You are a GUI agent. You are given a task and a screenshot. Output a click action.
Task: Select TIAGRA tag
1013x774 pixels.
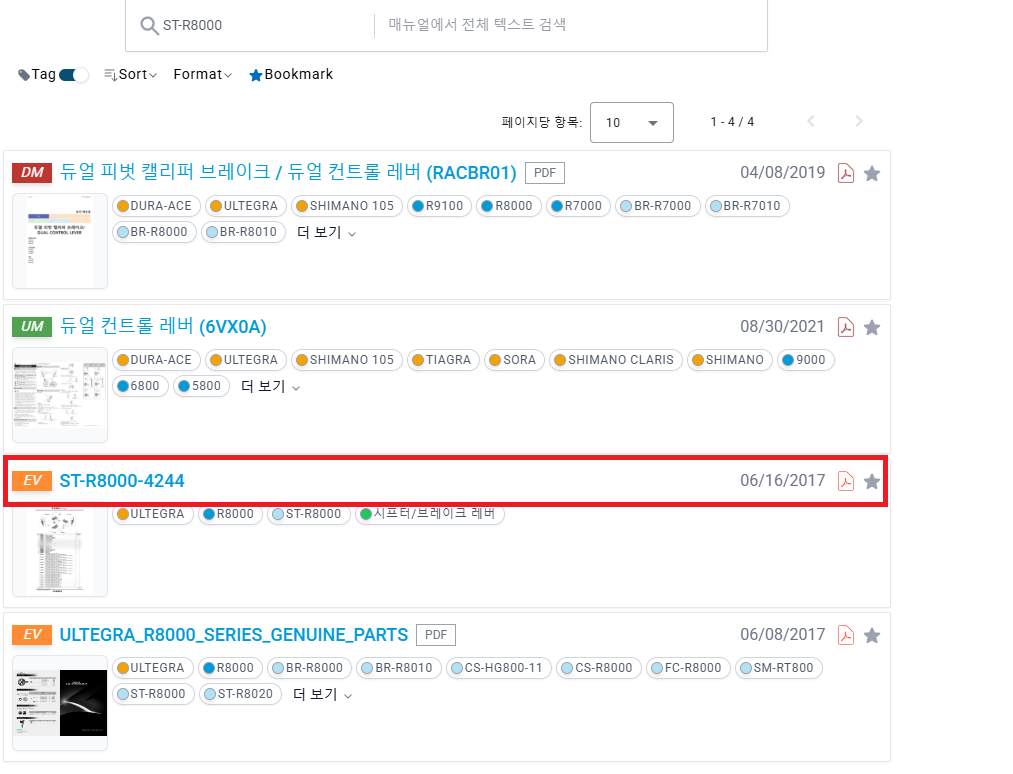click(x=443, y=359)
